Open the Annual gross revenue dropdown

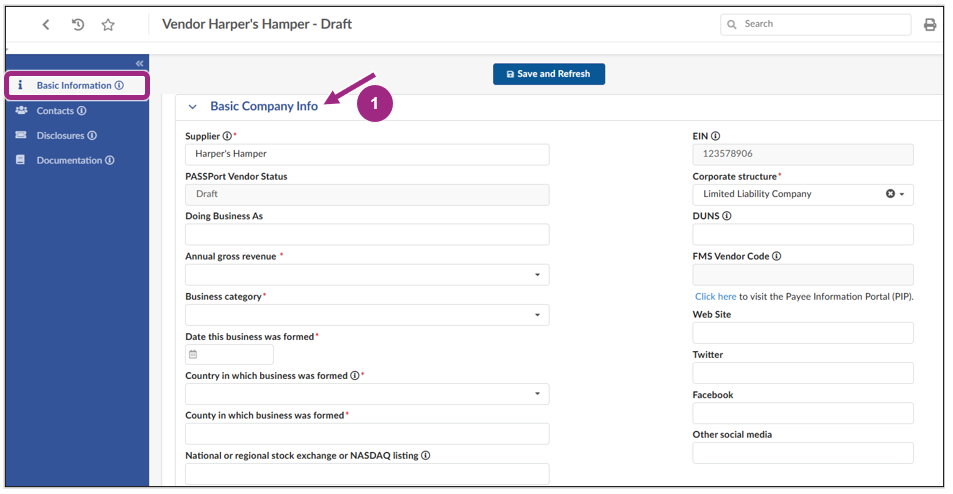click(537, 275)
